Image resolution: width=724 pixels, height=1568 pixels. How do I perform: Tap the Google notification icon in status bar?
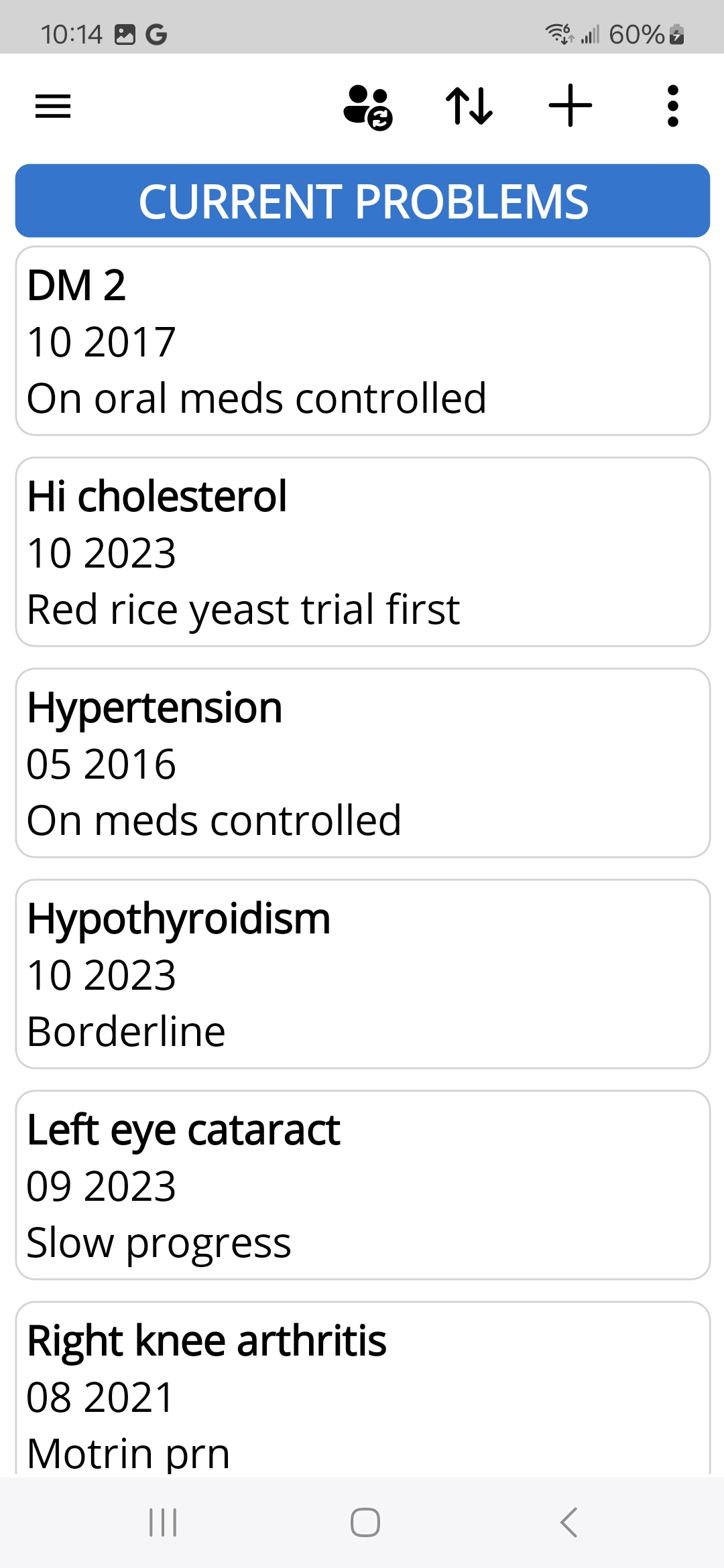[156, 34]
